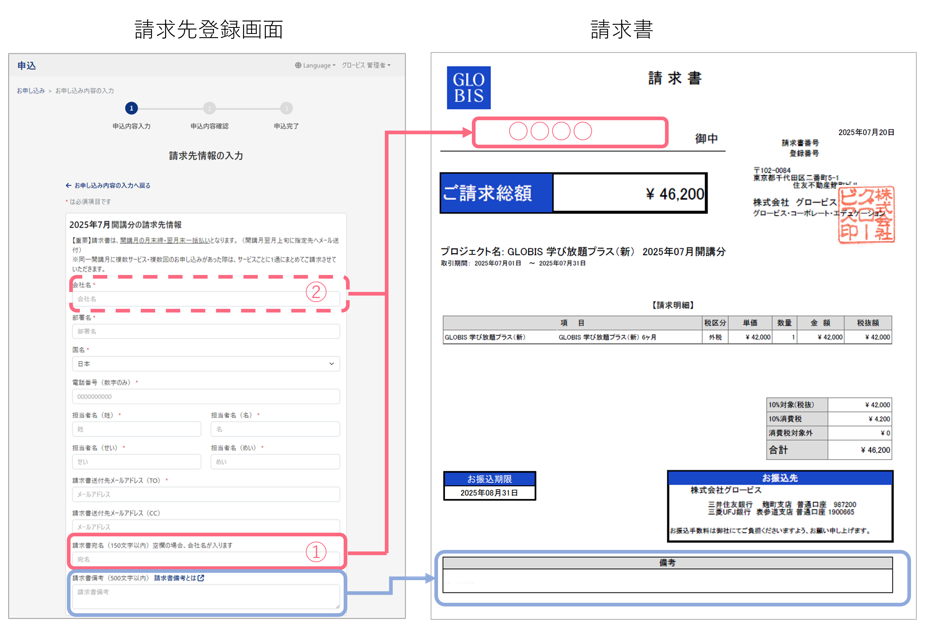Click the 外税 cell in the detail row
Viewport: 930px width, 630px height.
715,337
